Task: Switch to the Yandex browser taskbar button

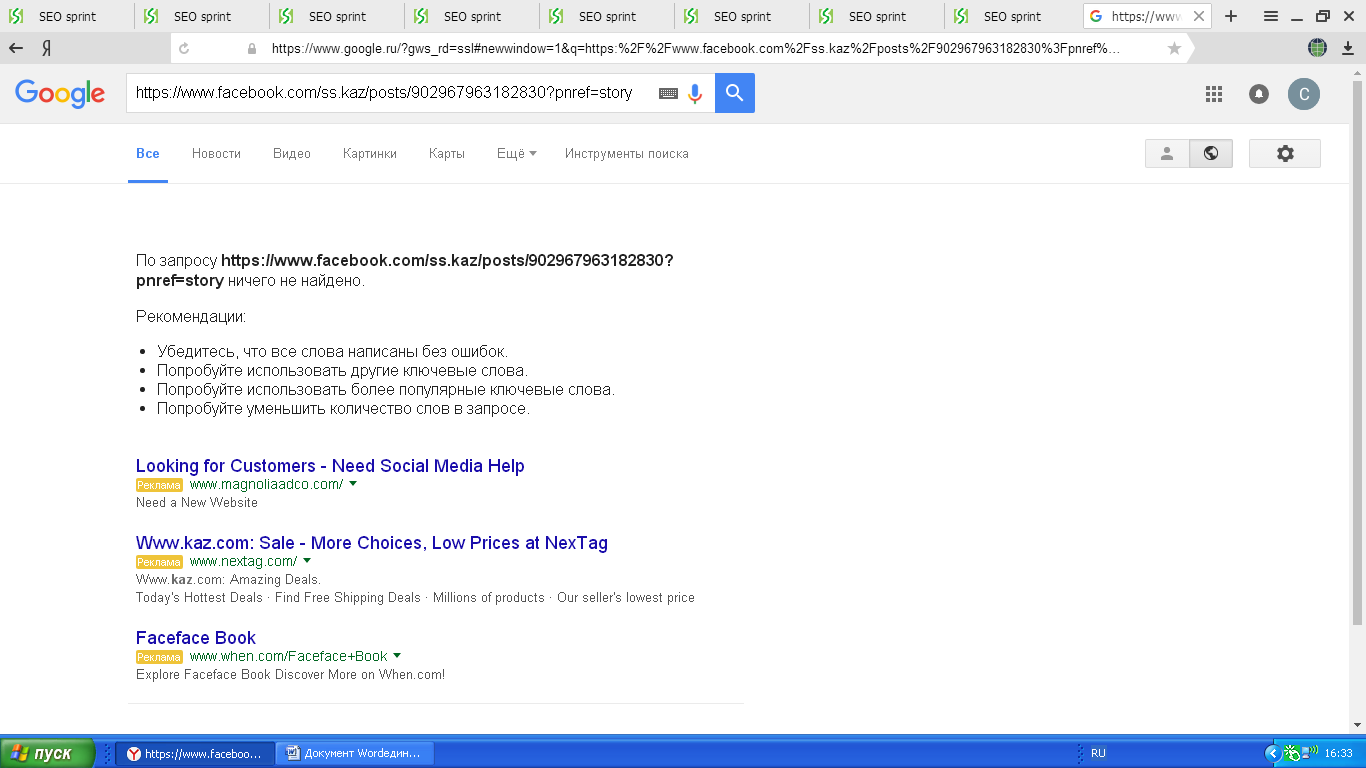Action: tap(193, 753)
